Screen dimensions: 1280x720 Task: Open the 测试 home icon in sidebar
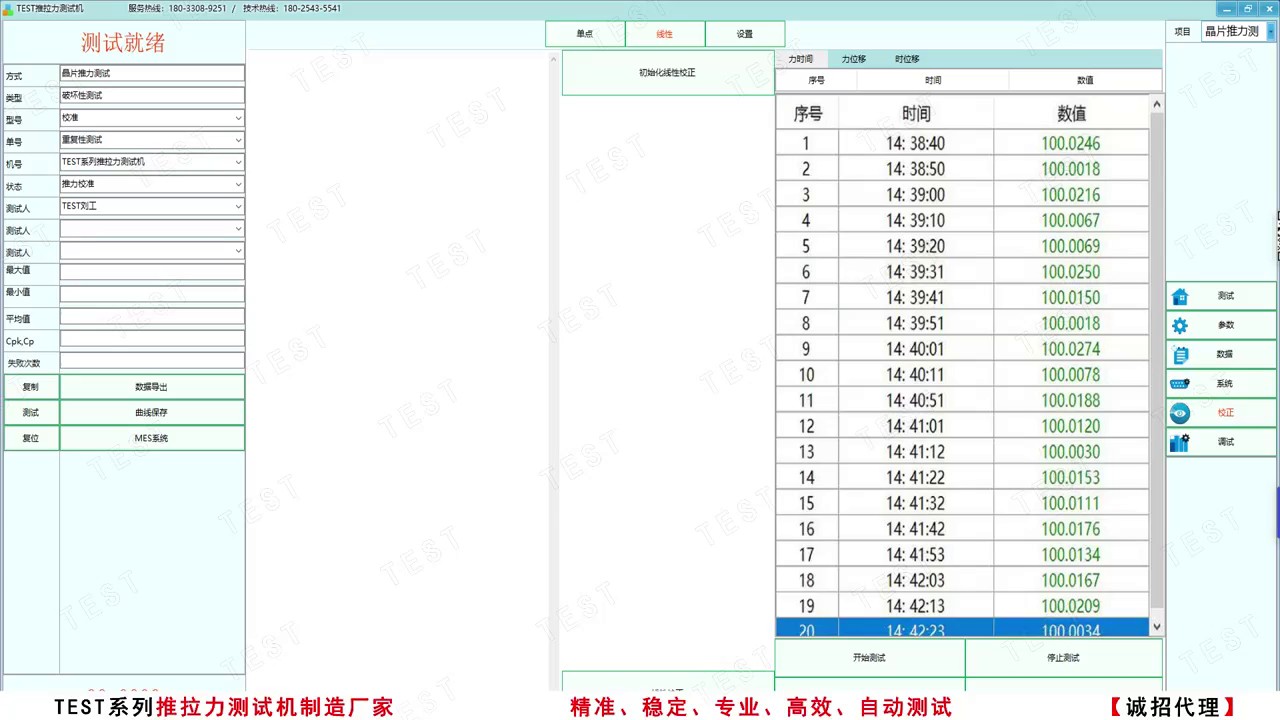tap(1180, 296)
